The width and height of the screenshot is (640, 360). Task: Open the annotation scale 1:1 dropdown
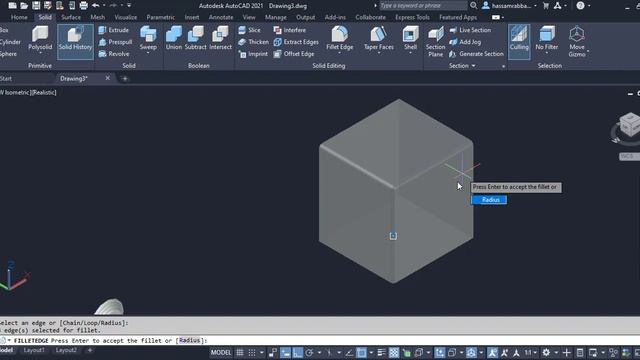click(530, 352)
